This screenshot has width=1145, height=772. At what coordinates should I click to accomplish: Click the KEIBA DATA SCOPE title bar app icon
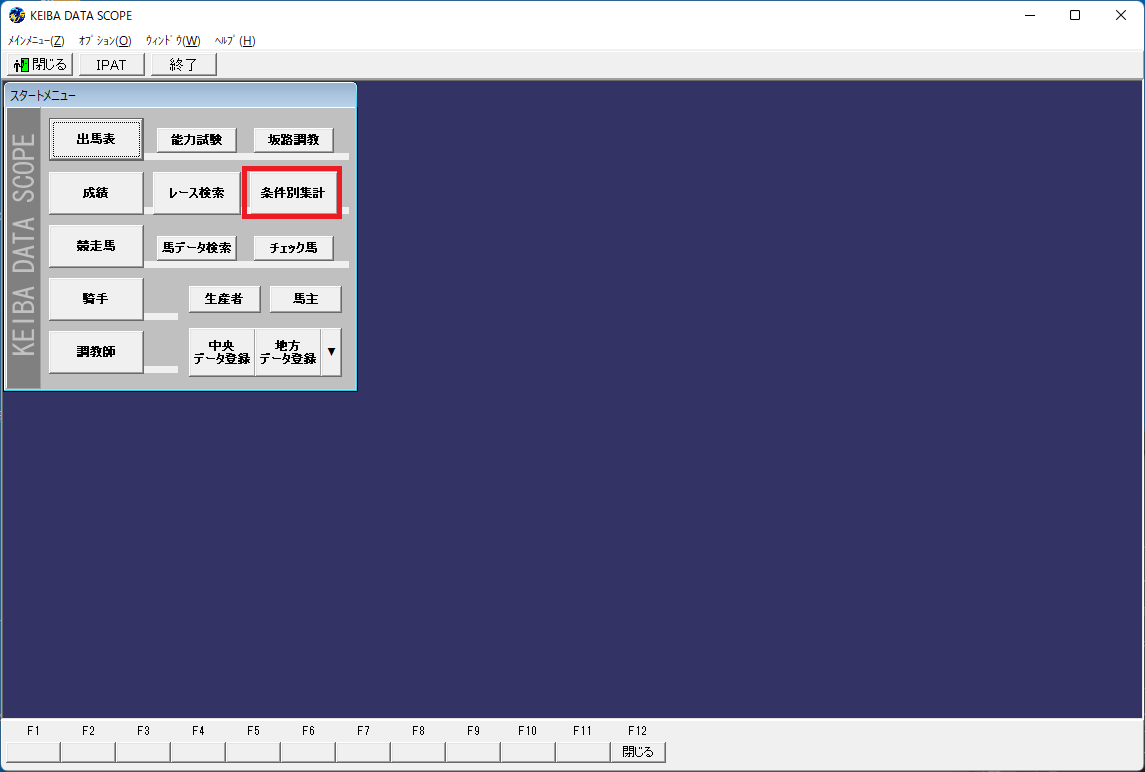pyautogui.click(x=16, y=15)
